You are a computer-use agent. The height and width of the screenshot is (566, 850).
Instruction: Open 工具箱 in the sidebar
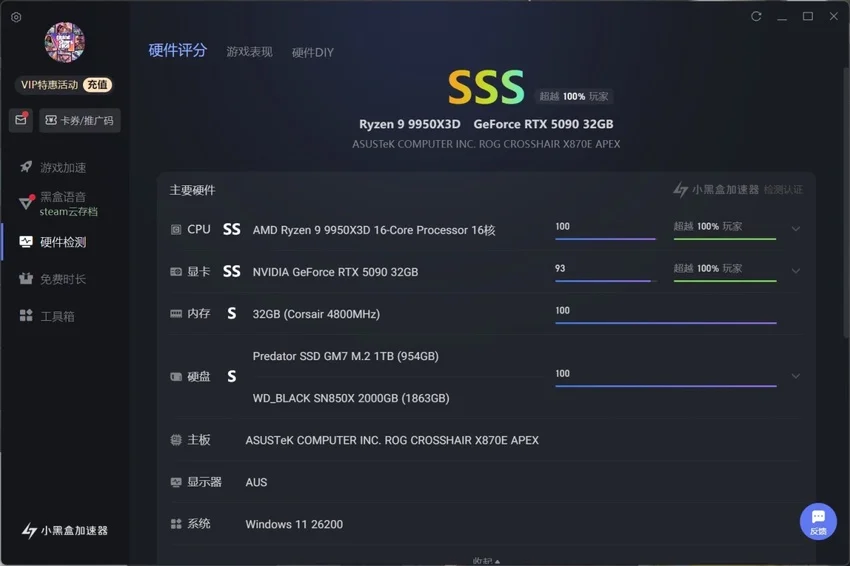click(57, 316)
